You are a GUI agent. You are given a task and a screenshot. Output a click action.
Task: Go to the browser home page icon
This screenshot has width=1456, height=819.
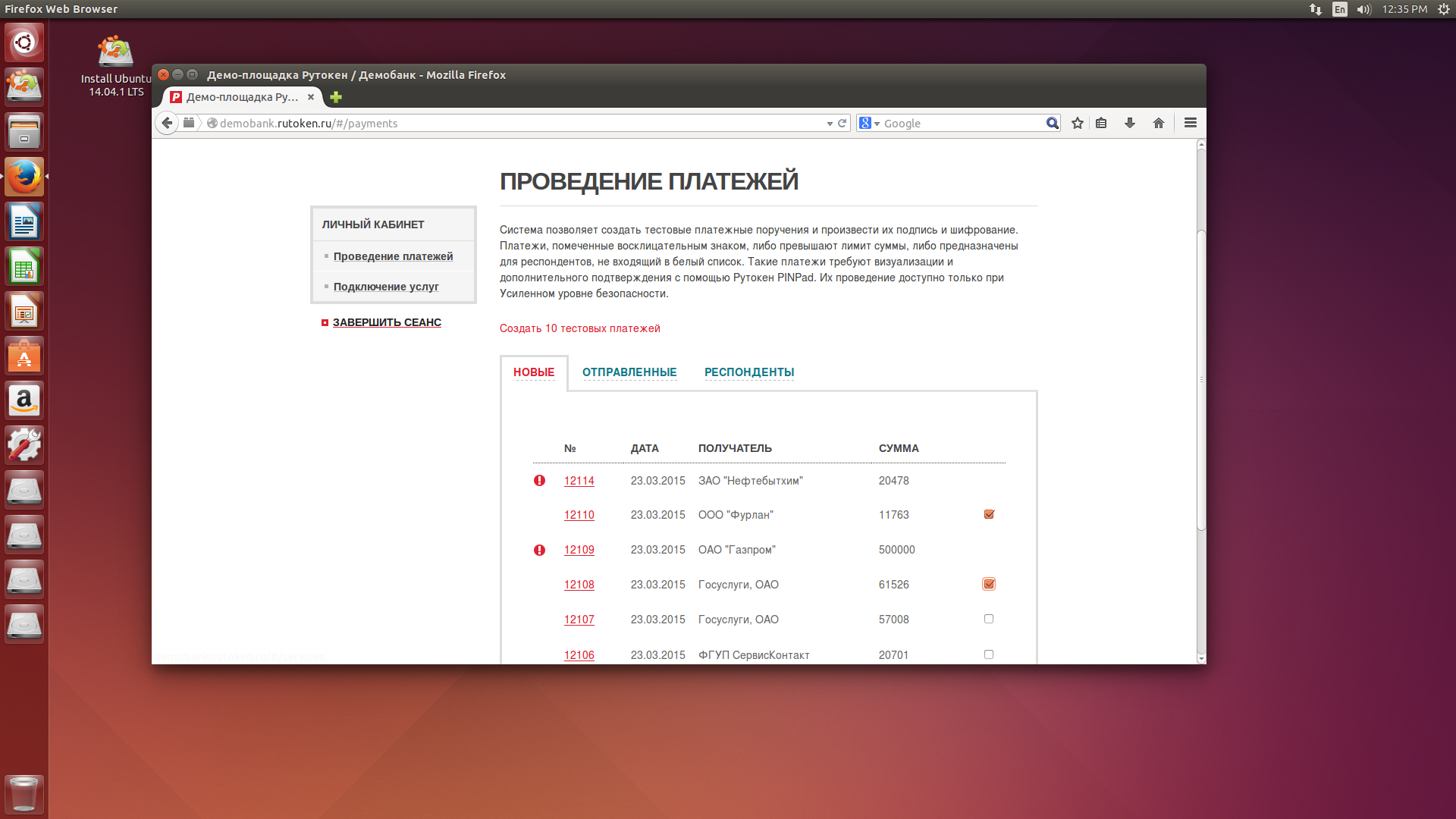pos(1158,123)
